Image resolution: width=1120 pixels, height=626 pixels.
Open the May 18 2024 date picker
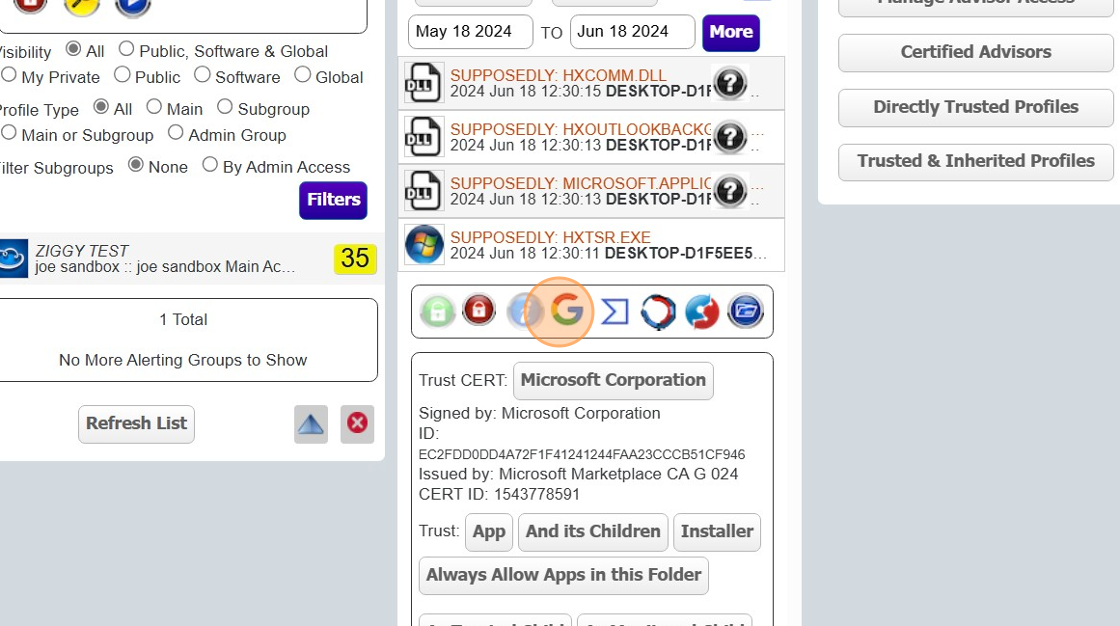[x=469, y=31]
